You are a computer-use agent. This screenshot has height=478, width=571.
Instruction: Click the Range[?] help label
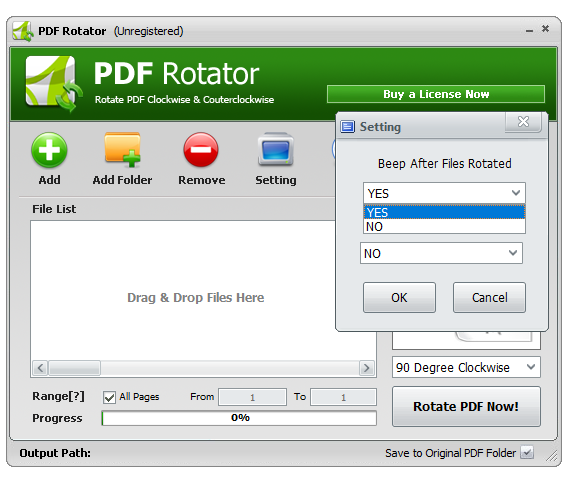pos(58,396)
